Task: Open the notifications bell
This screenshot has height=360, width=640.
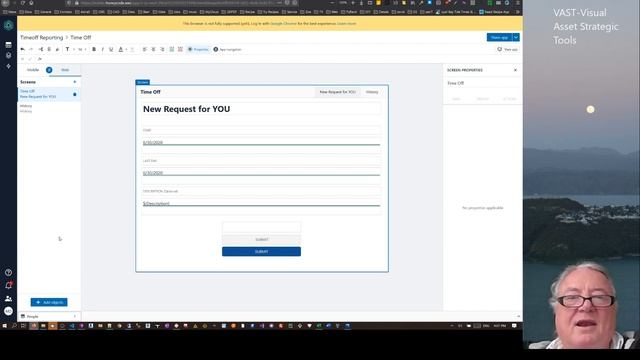Action: click(8, 285)
